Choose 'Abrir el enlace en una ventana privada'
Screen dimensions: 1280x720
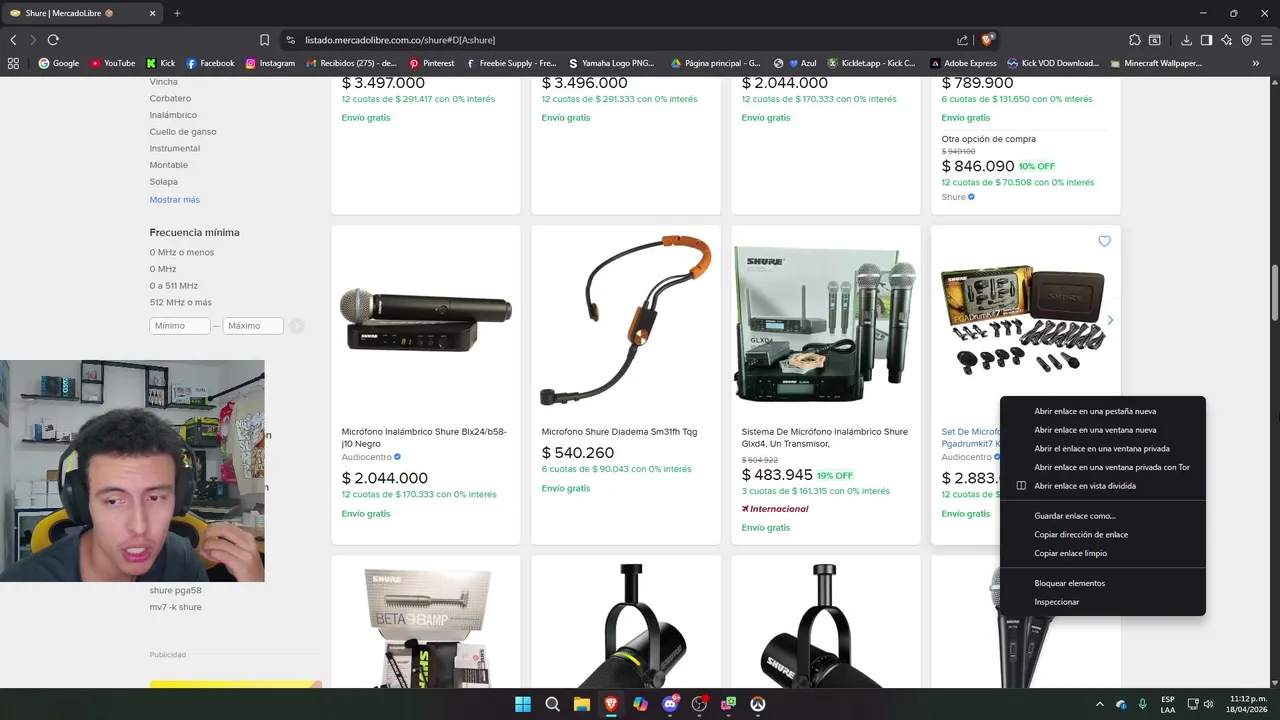point(1103,449)
